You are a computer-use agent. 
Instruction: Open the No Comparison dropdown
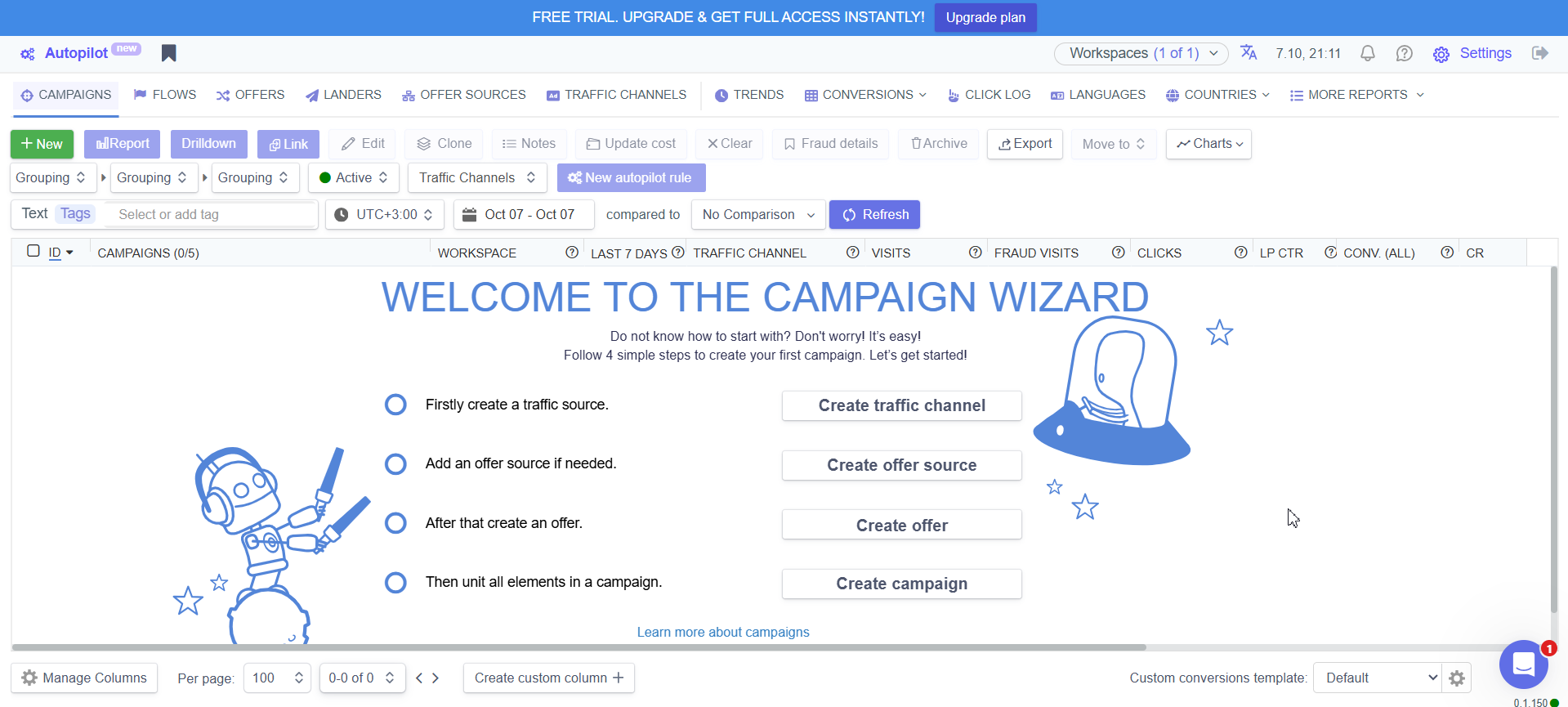click(757, 214)
